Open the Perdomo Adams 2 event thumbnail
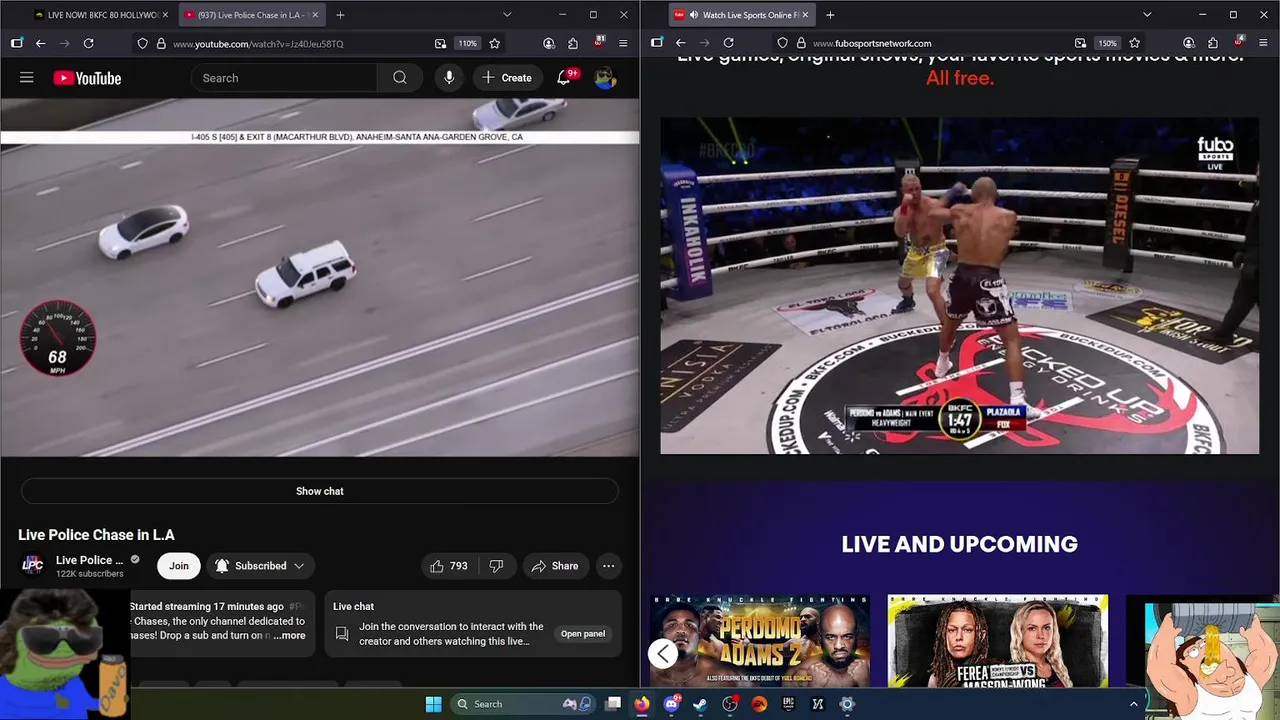This screenshot has height=720, width=1280. pyautogui.click(x=760, y=641)
